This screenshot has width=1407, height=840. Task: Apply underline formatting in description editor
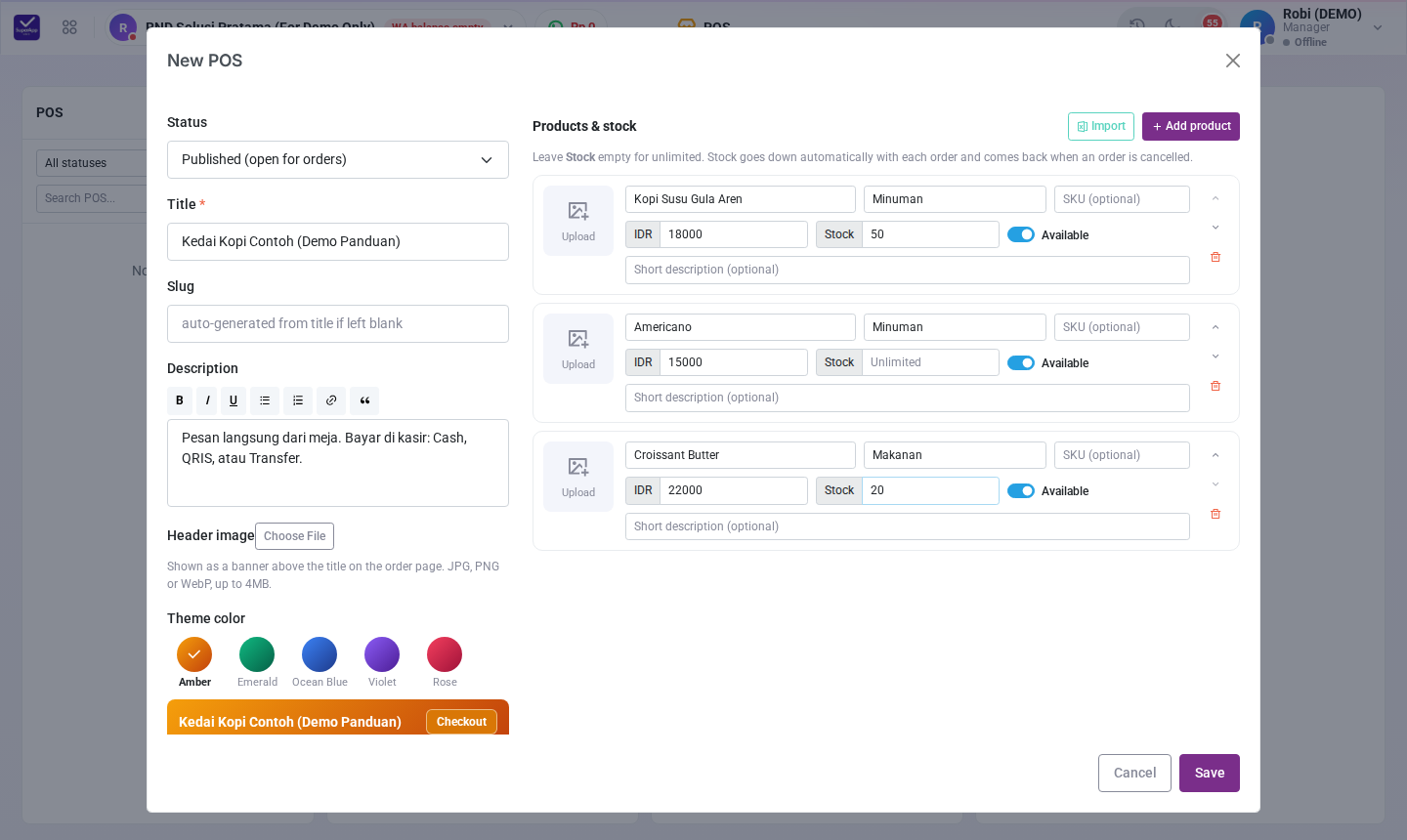click(x=234, y=400)
